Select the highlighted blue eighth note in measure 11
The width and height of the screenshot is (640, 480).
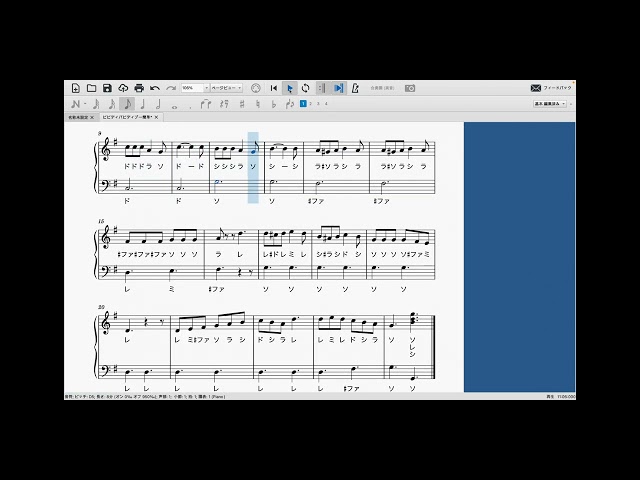253,148
